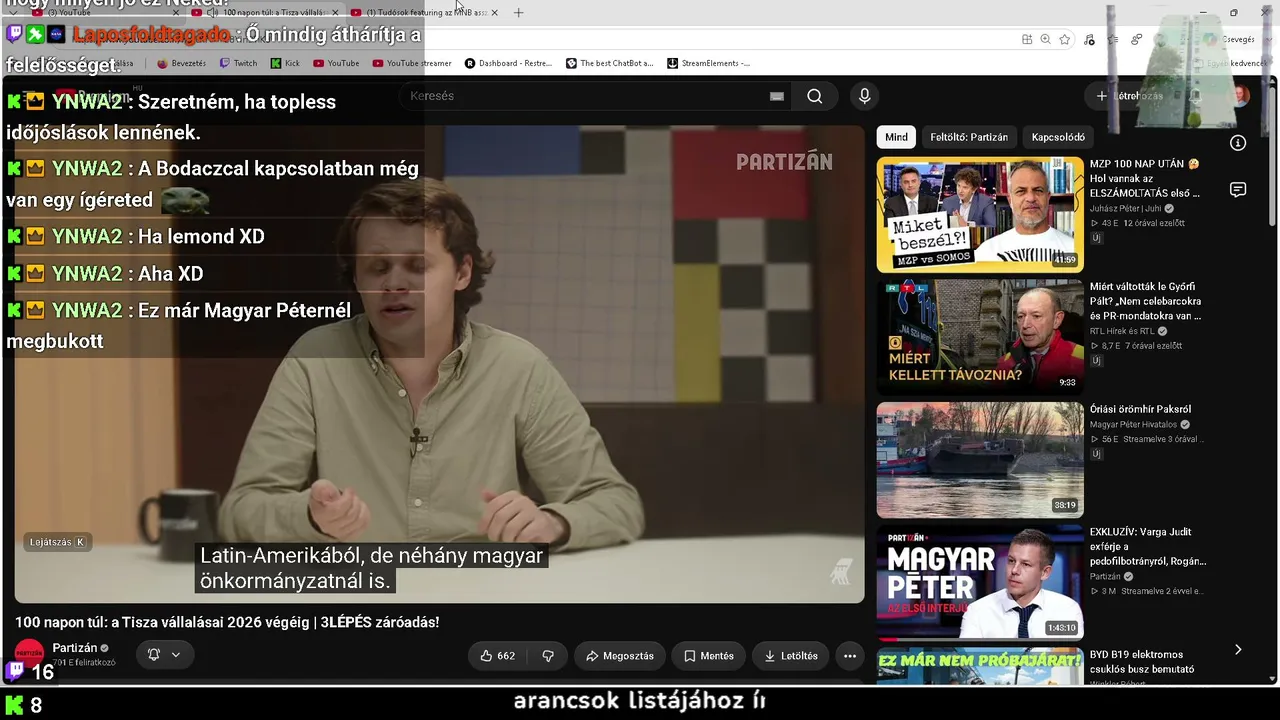Like the video with thumbs-up button
The height and width of the screenshot is (720, 1280).
[497, 656]
